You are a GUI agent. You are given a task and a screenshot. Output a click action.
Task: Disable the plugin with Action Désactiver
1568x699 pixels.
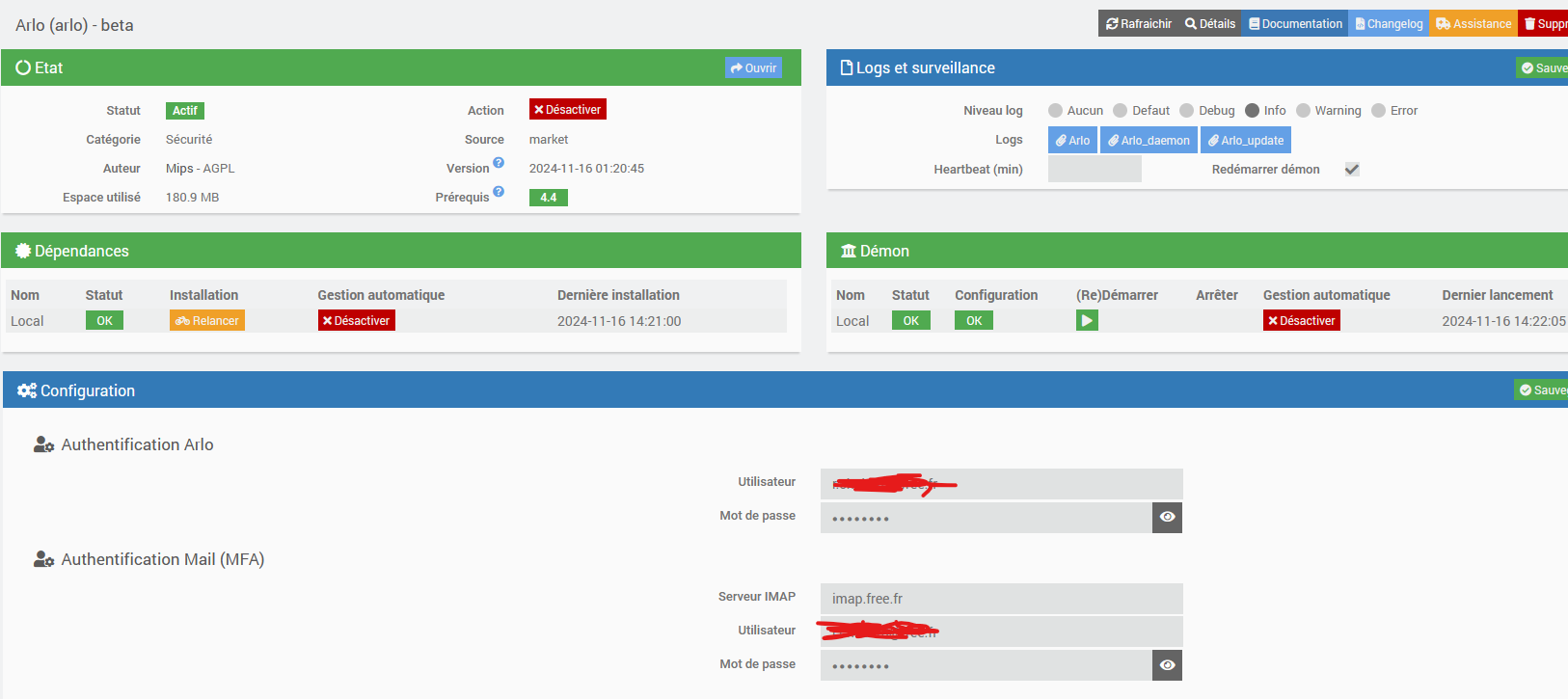click(568, 110)
